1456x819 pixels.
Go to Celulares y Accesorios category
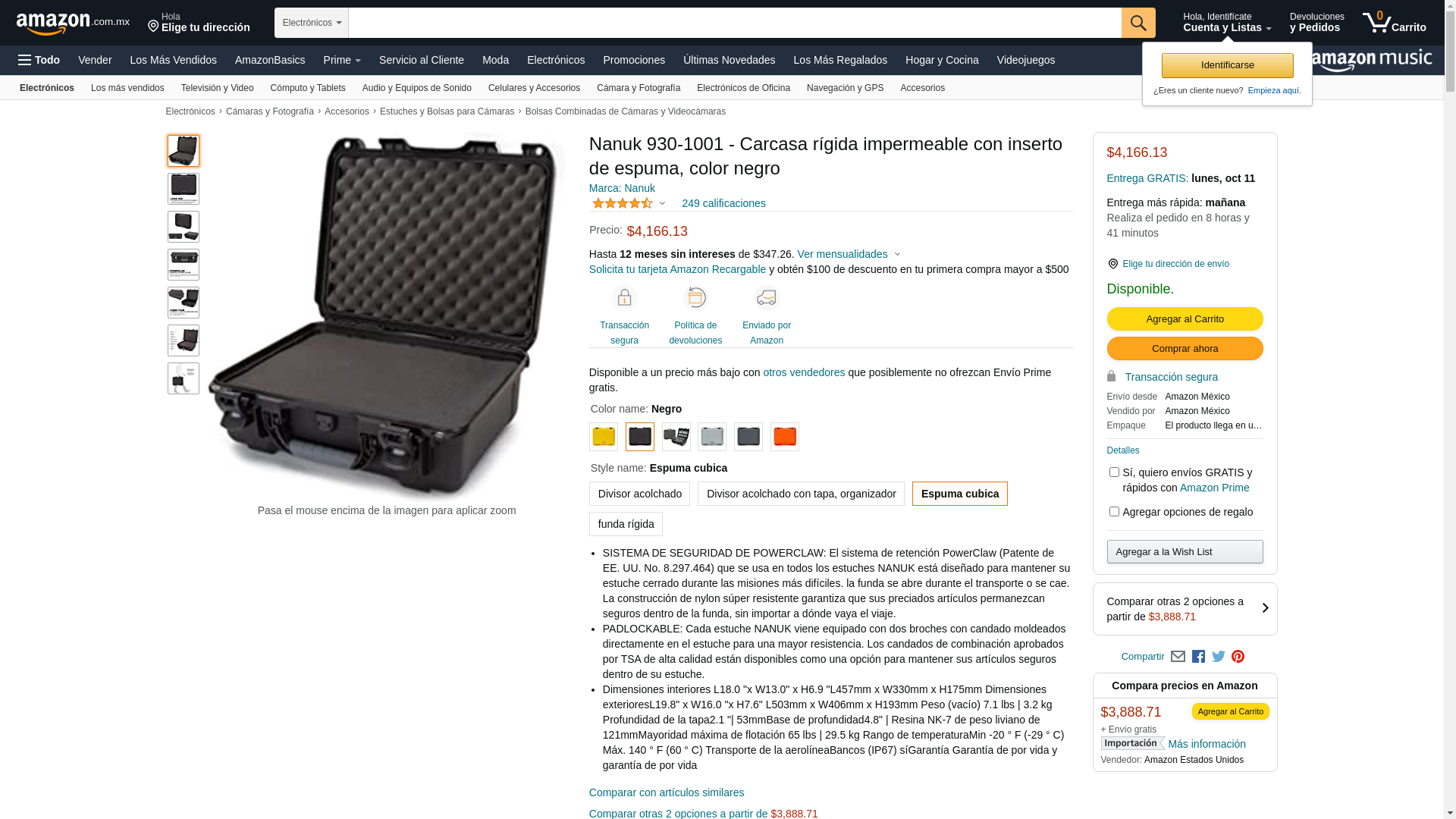pyautogui.click(x=534, y=88)
